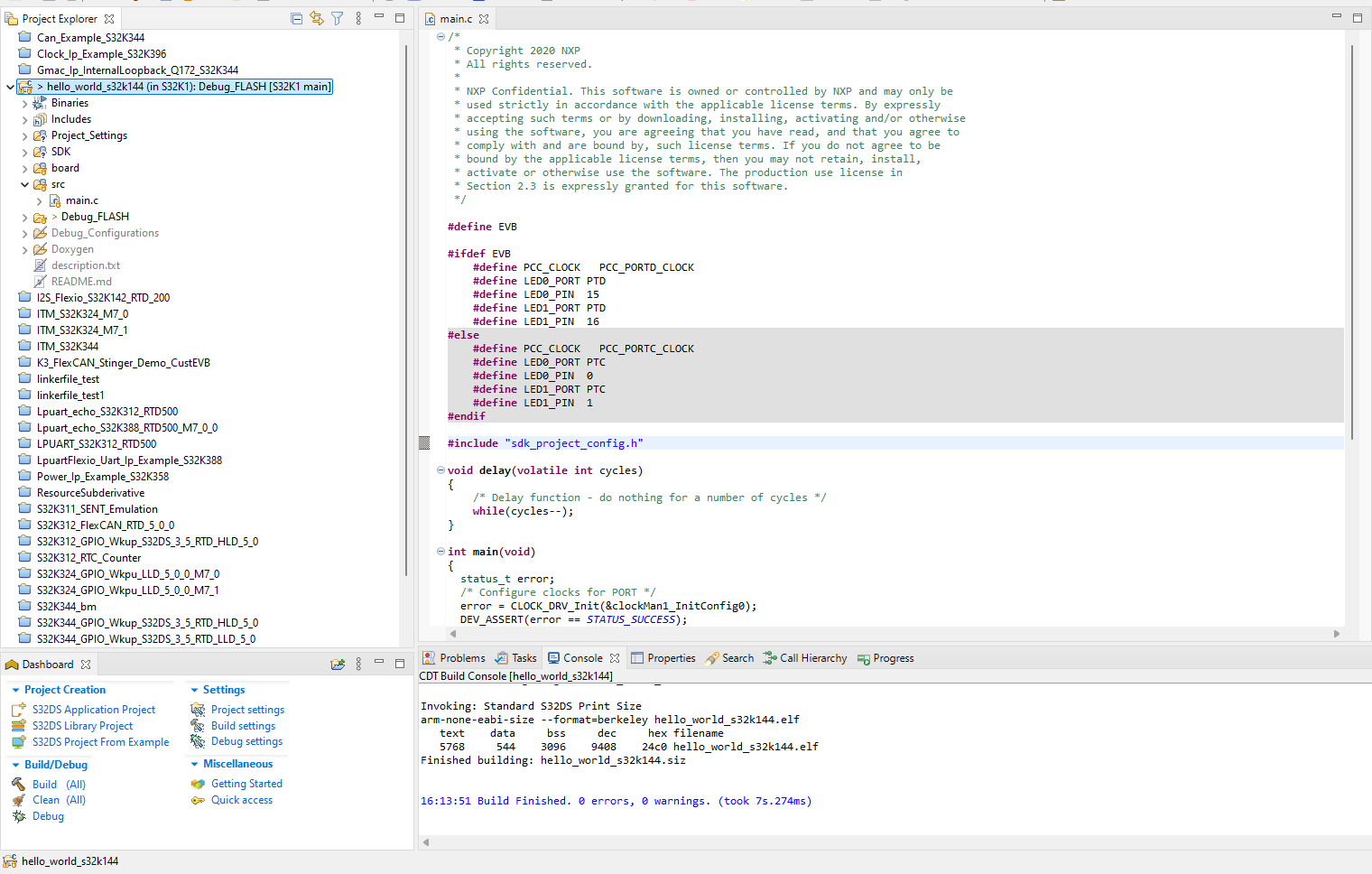Viewport: 1372px width, 874px height.
Task: Select Power_Ip_Example_S32K358 project
Action: (x=103, y=477)
